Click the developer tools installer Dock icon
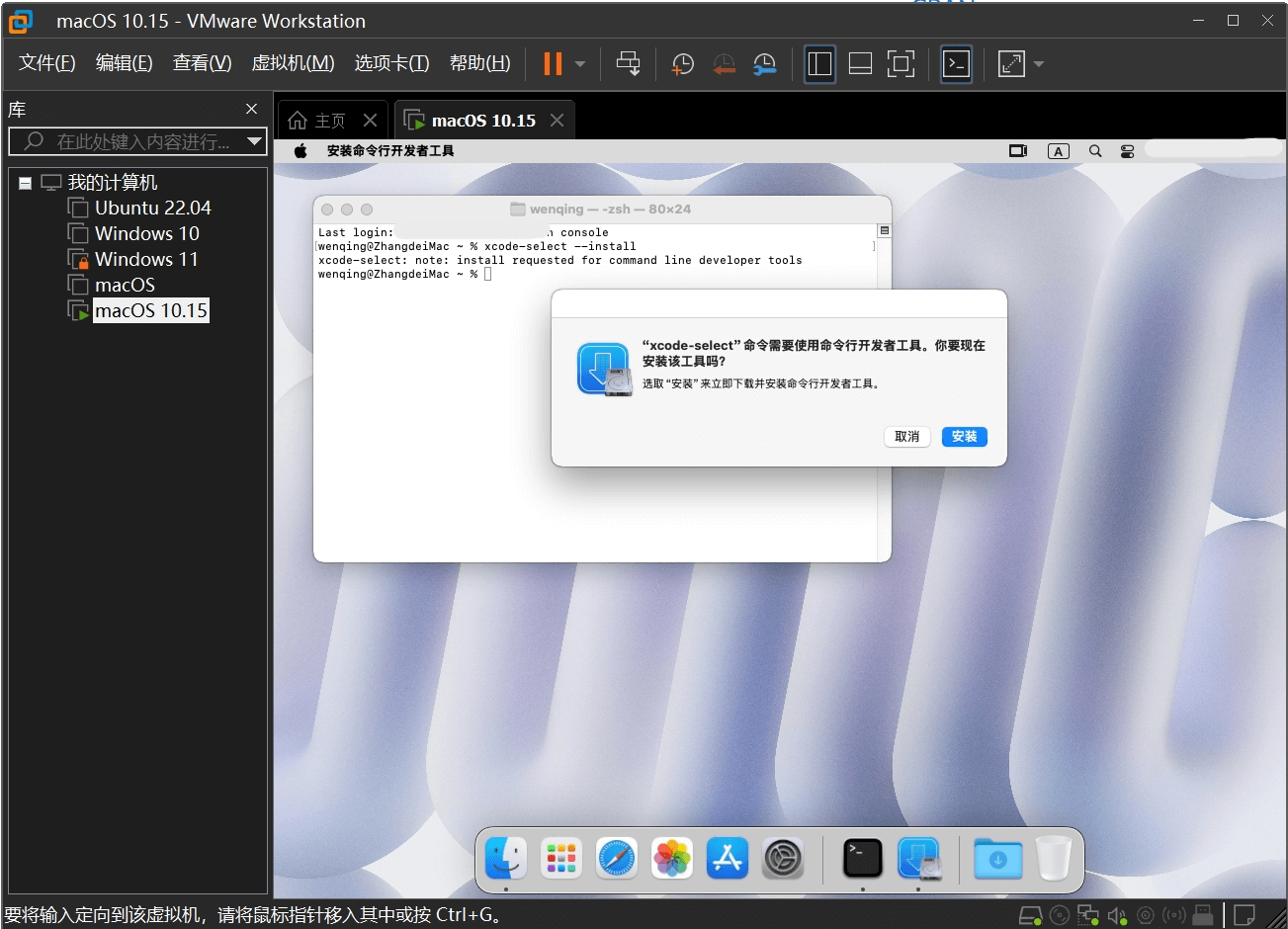1288x929 pixels. [x=918, y=858]
